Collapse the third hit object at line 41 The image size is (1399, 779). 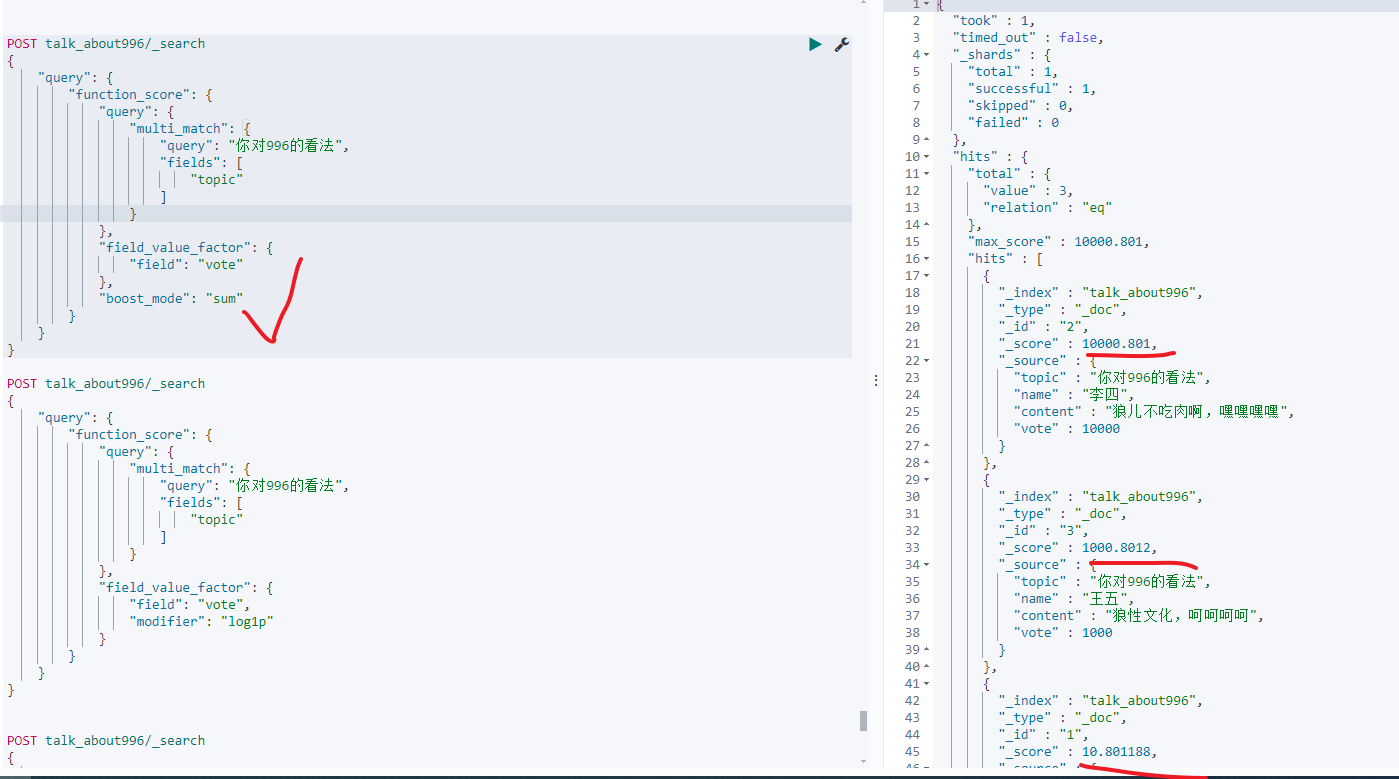point(926,683)
